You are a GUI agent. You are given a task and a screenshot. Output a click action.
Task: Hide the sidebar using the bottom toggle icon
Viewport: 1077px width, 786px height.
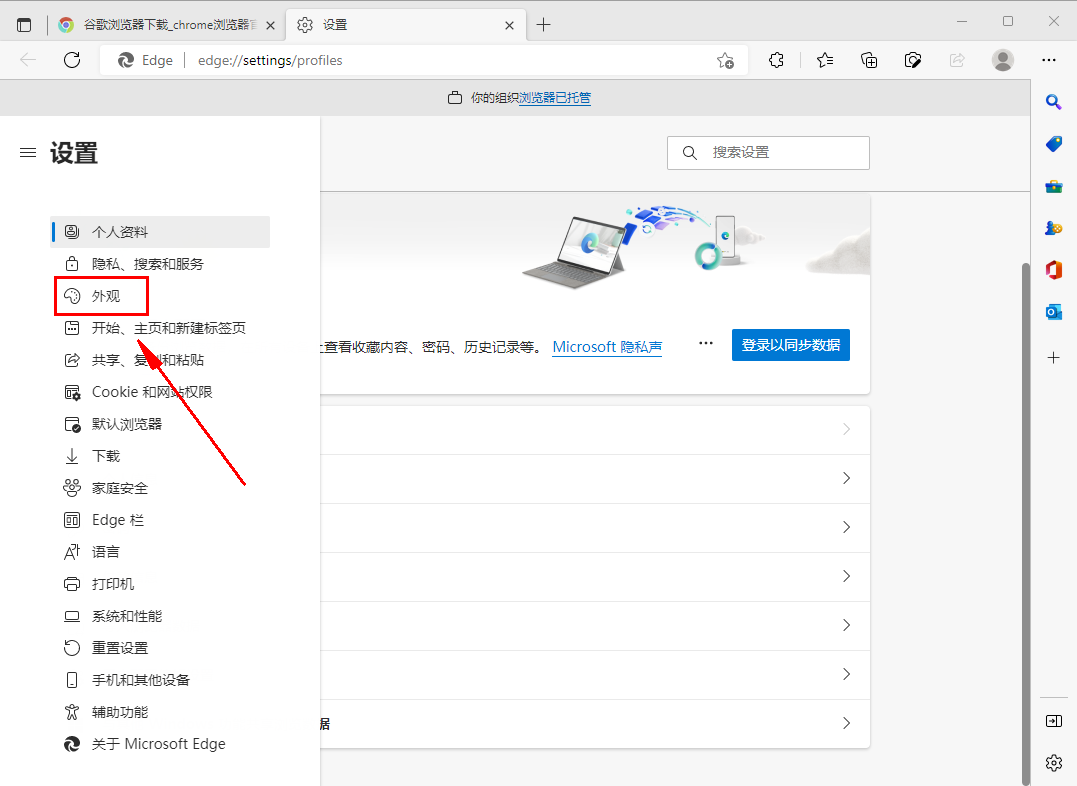pos(1054,721)
